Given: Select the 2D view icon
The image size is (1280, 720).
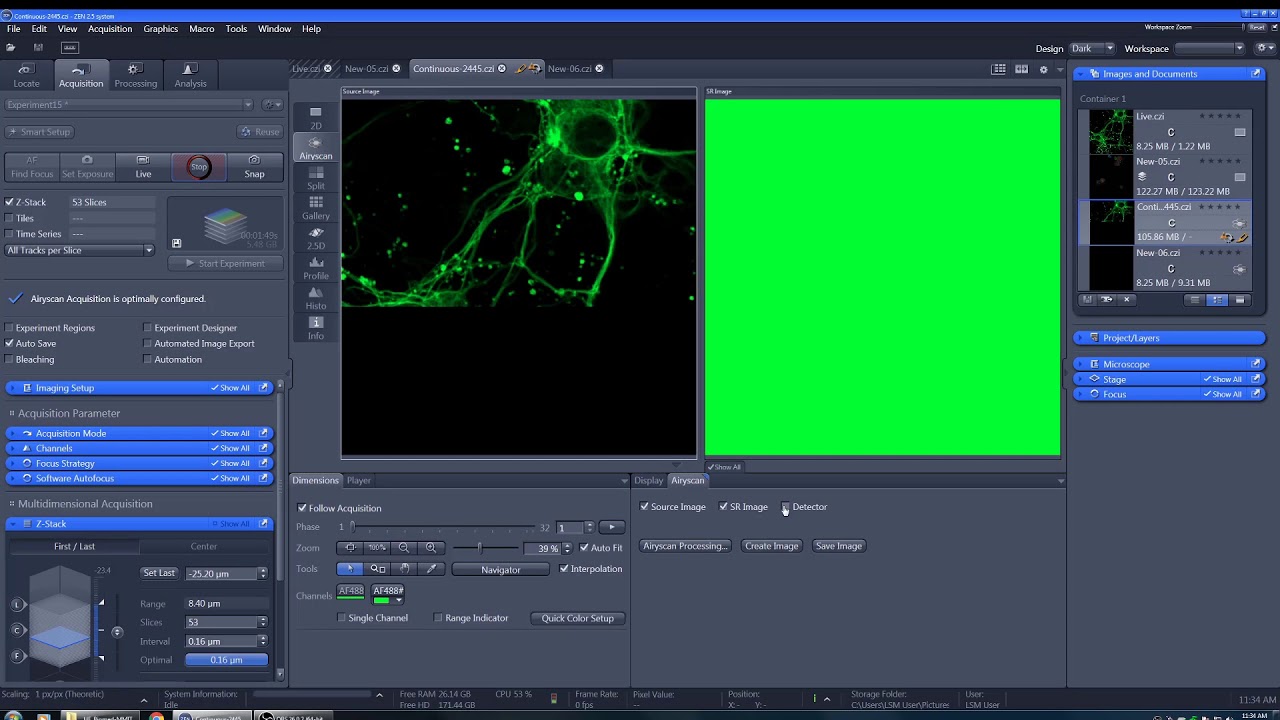Looking at the screenshot, I should click(315, 118).
